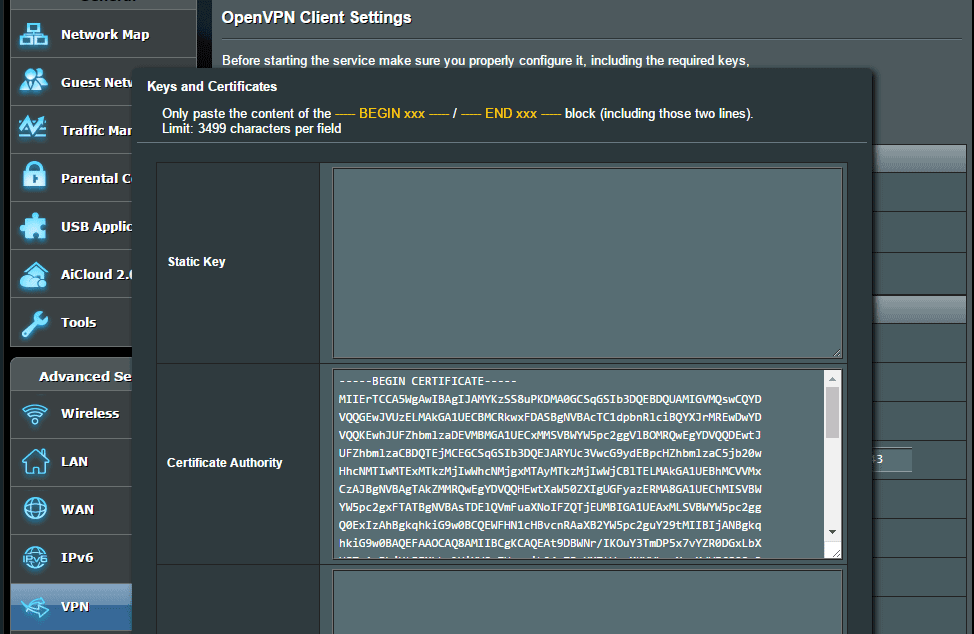Go to LAN settings
This screenshot has height=634, width=974.
pyautogui.click(x=71, y=461)
